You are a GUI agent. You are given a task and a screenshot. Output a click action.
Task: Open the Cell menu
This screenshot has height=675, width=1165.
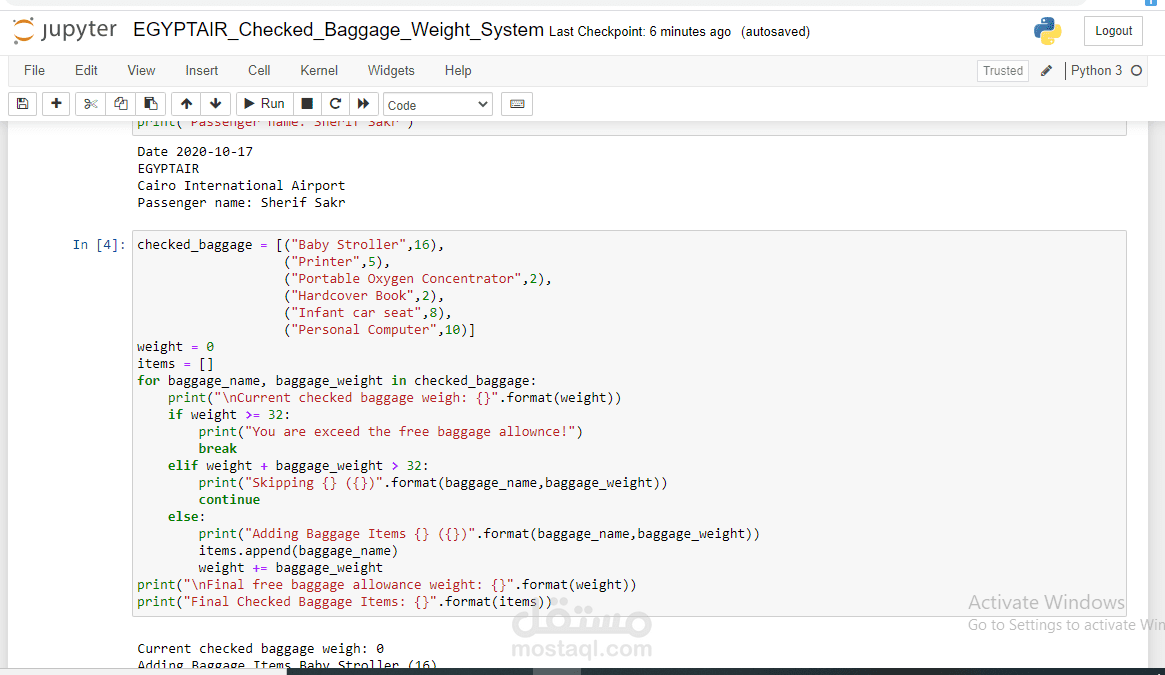point(259,71)
